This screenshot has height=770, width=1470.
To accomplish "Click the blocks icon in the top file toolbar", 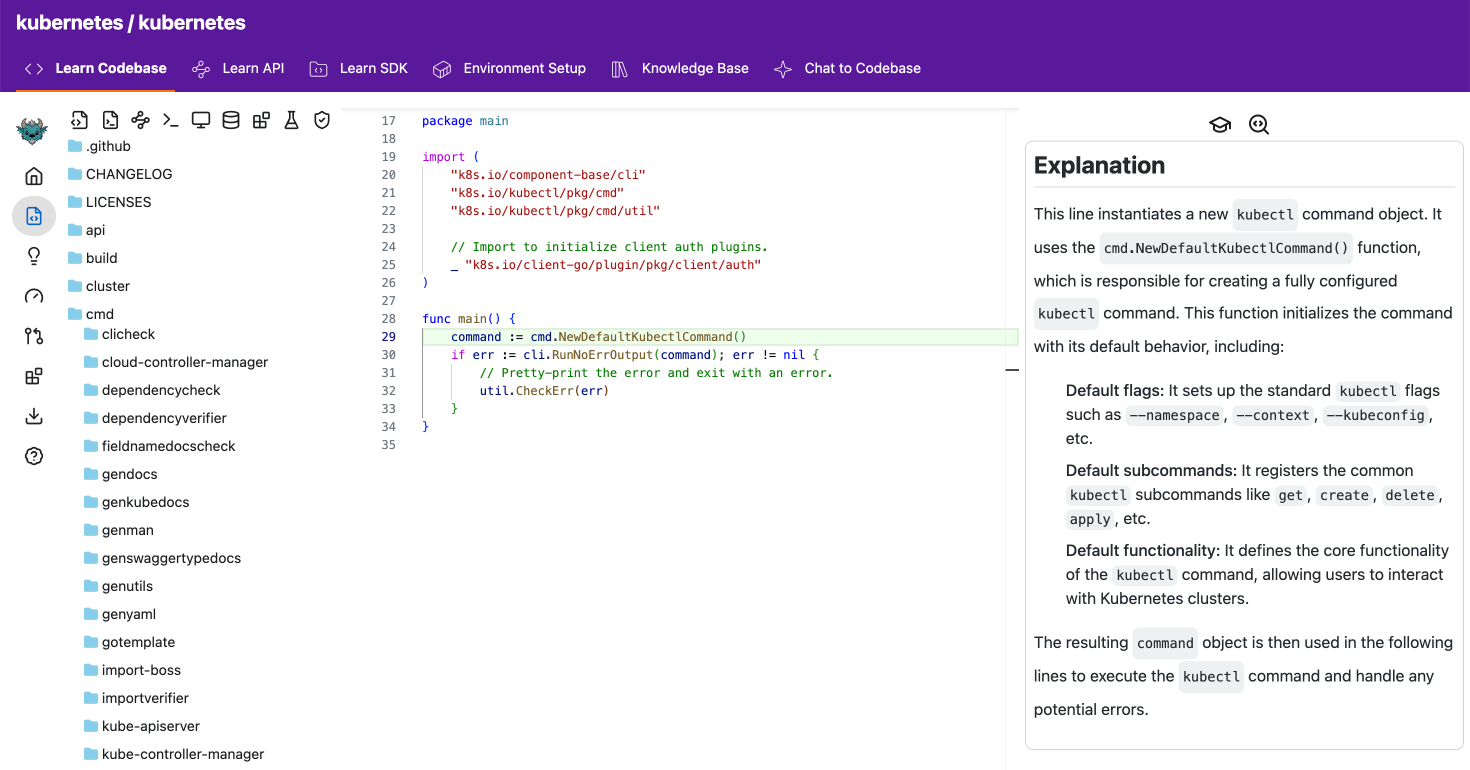I will tap(261, 120).
